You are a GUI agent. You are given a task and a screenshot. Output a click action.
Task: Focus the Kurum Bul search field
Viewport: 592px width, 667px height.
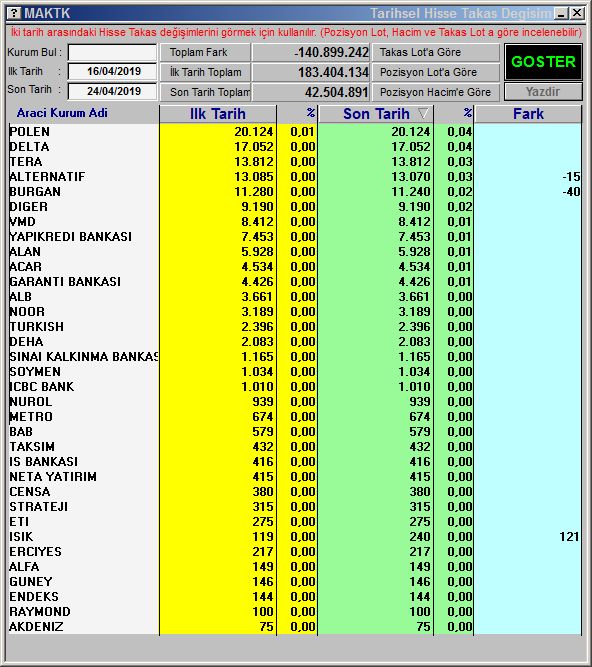113,52
